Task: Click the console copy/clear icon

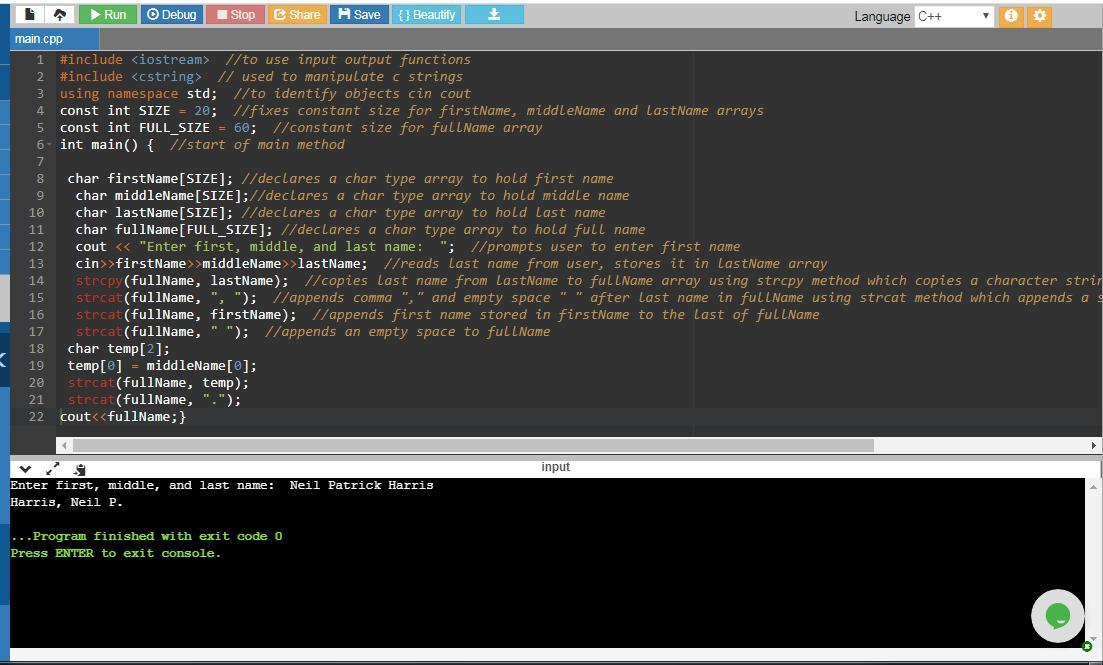Action: (x=80, y=468)
